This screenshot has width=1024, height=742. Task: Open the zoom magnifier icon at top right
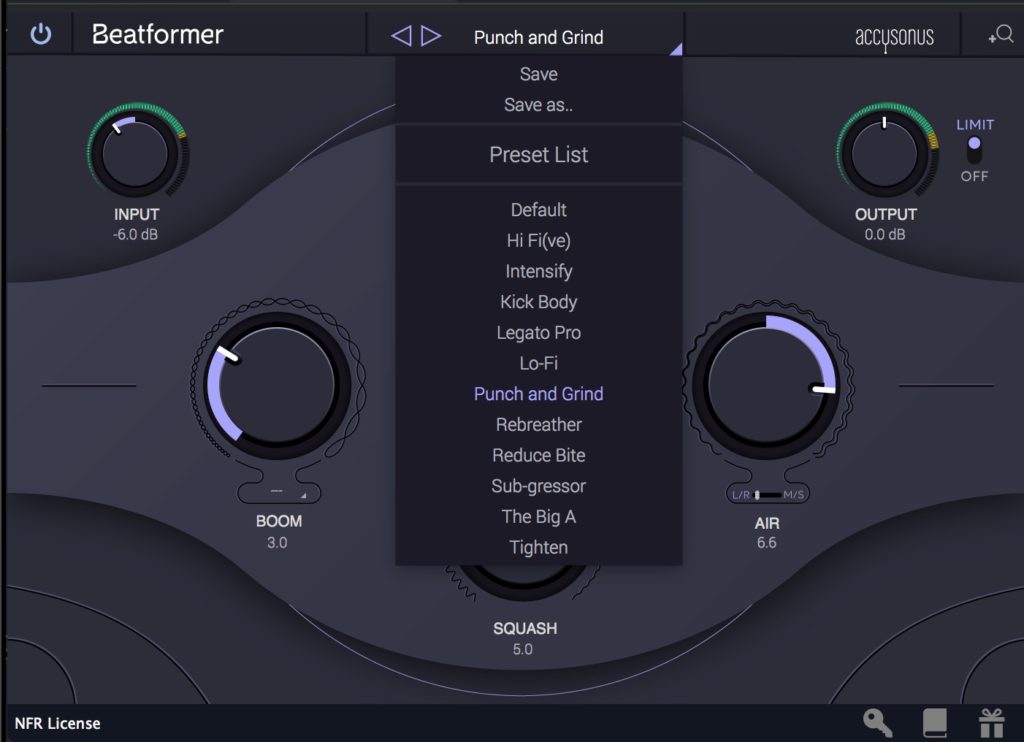pos(1001,35)
